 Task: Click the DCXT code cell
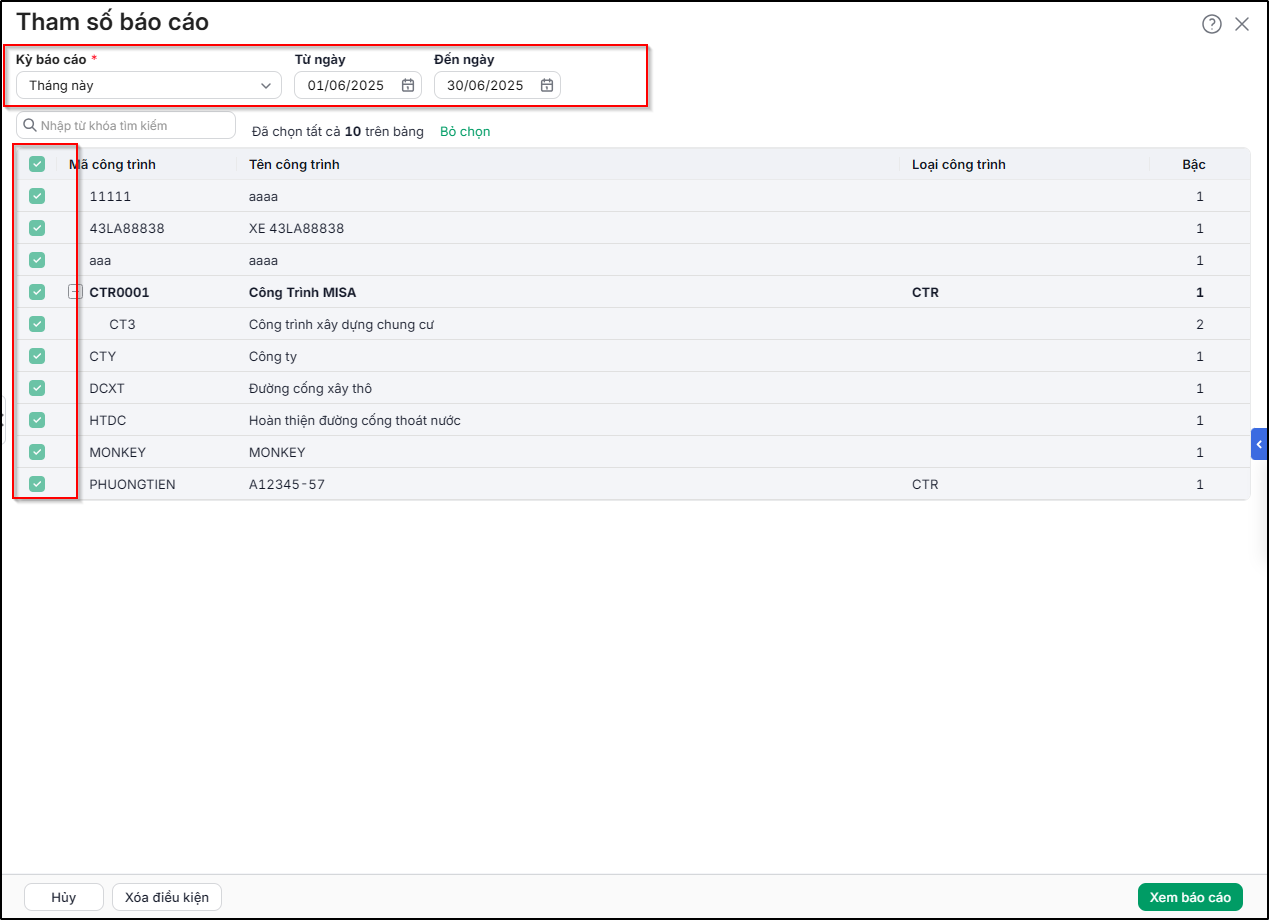107,388
